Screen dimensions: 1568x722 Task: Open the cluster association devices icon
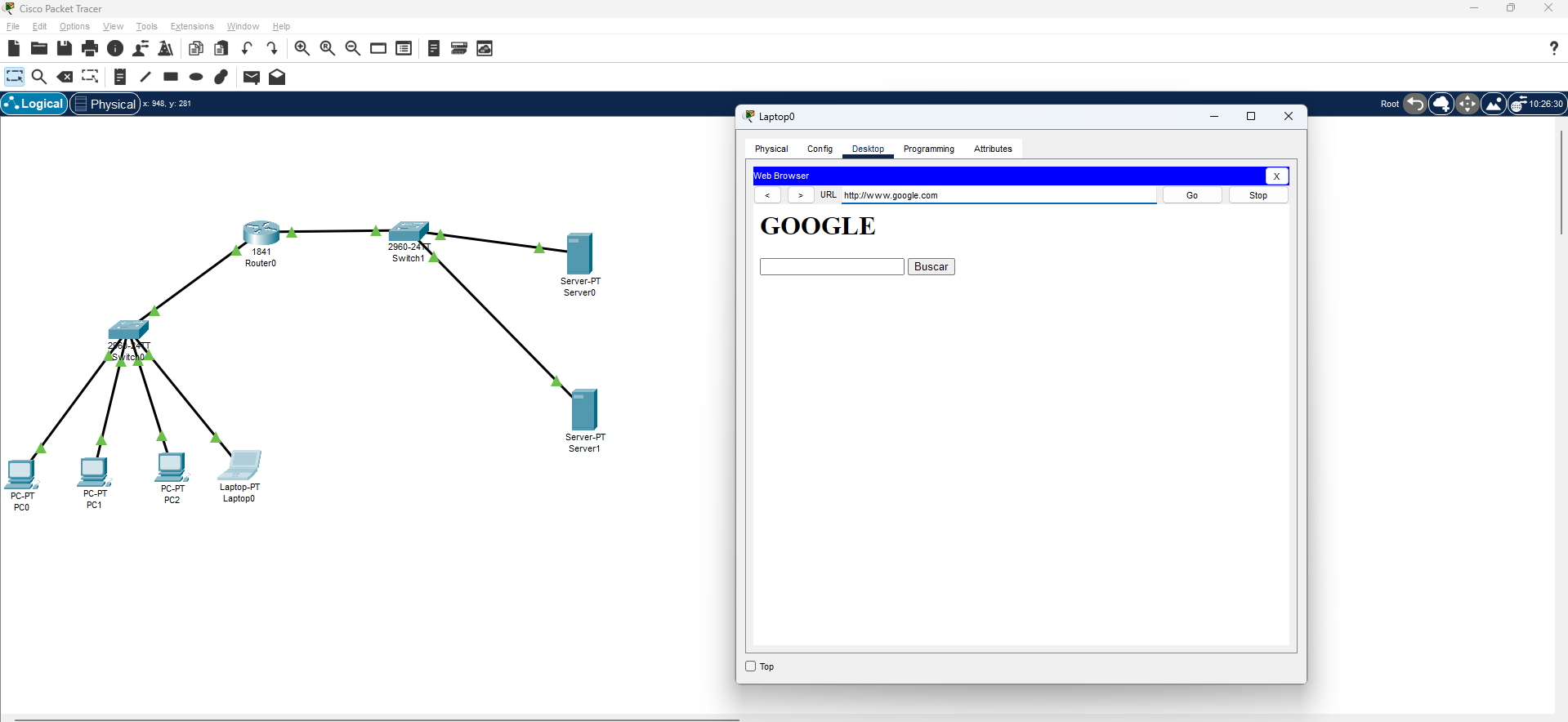[x=459, y=48]
